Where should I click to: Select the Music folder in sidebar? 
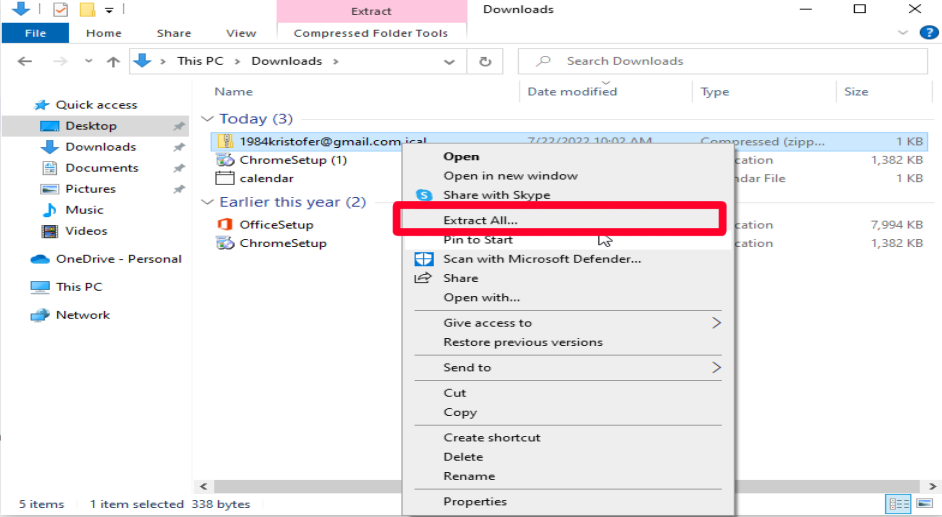84,210
